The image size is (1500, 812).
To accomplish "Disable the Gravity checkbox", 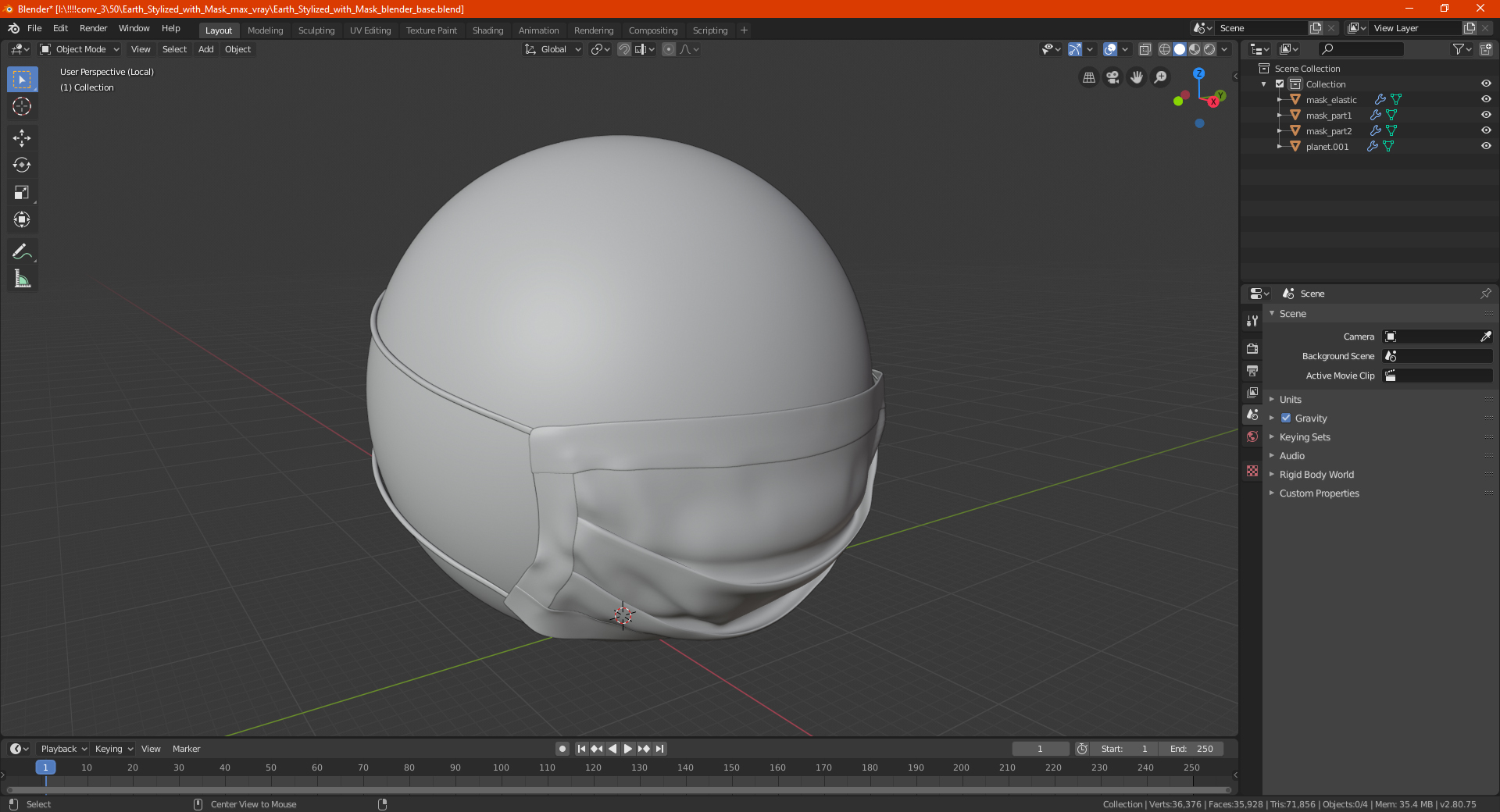I will pos(1286,418).
